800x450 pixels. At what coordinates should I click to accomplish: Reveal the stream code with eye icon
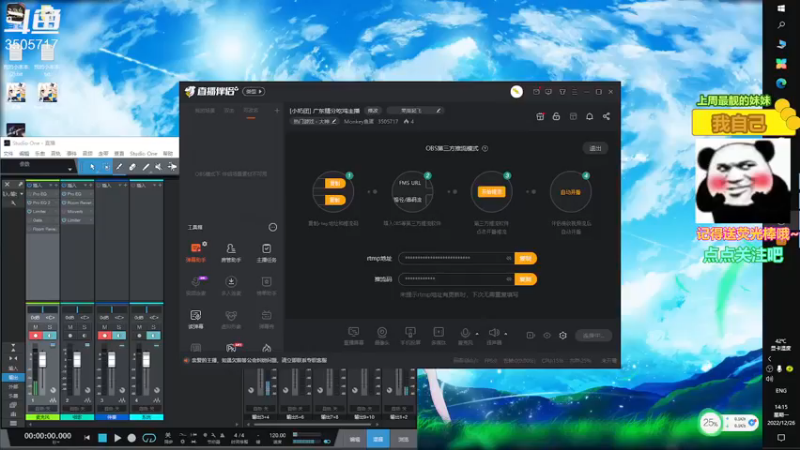pyautogui.click(x=509, y=279)
